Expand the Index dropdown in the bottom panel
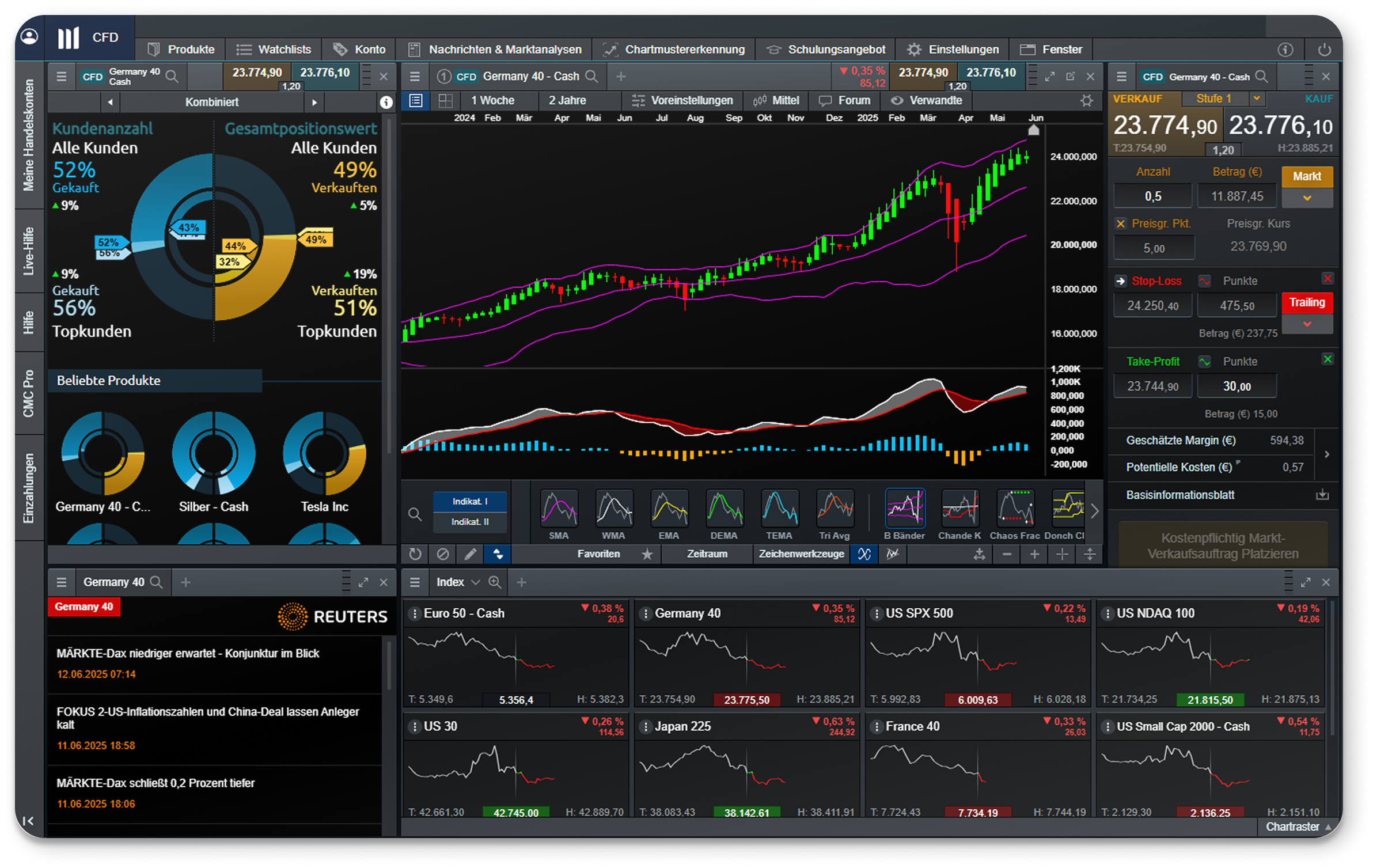1373x868 pixels. 476,582
